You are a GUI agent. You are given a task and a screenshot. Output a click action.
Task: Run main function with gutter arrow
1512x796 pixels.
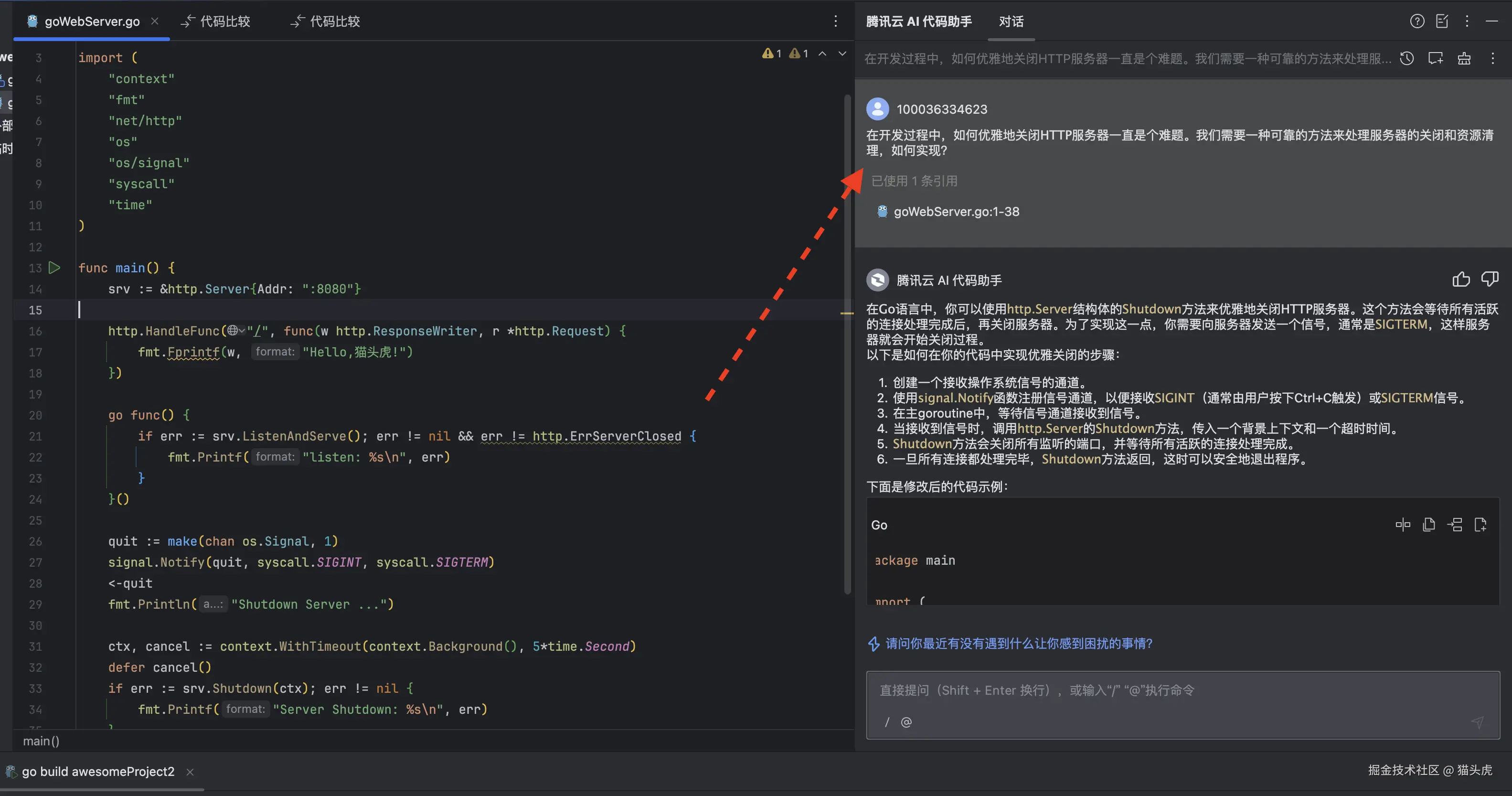click(x=54, y=268)
